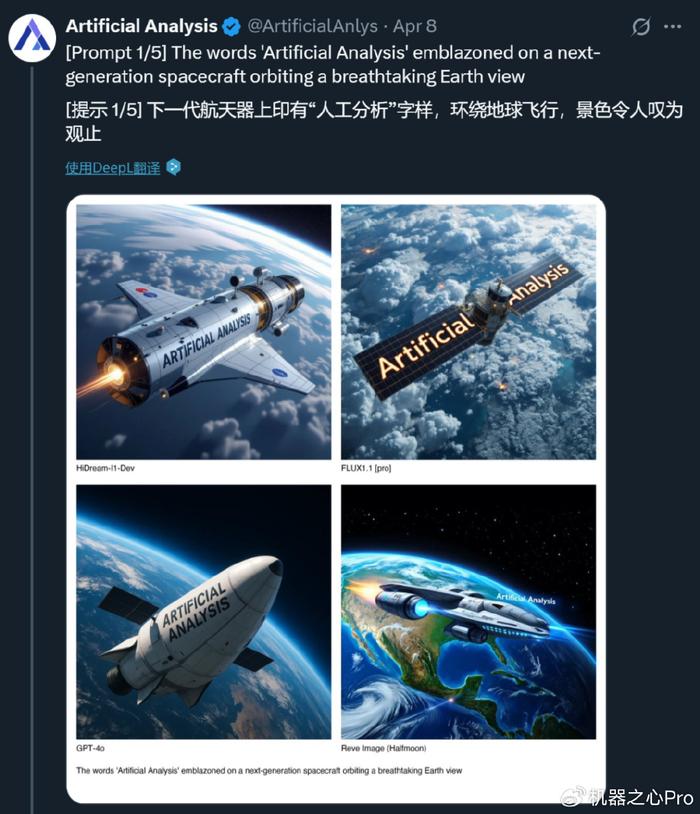
Task: Open the Grok explain icon
Action: click(x=641, y=26)
